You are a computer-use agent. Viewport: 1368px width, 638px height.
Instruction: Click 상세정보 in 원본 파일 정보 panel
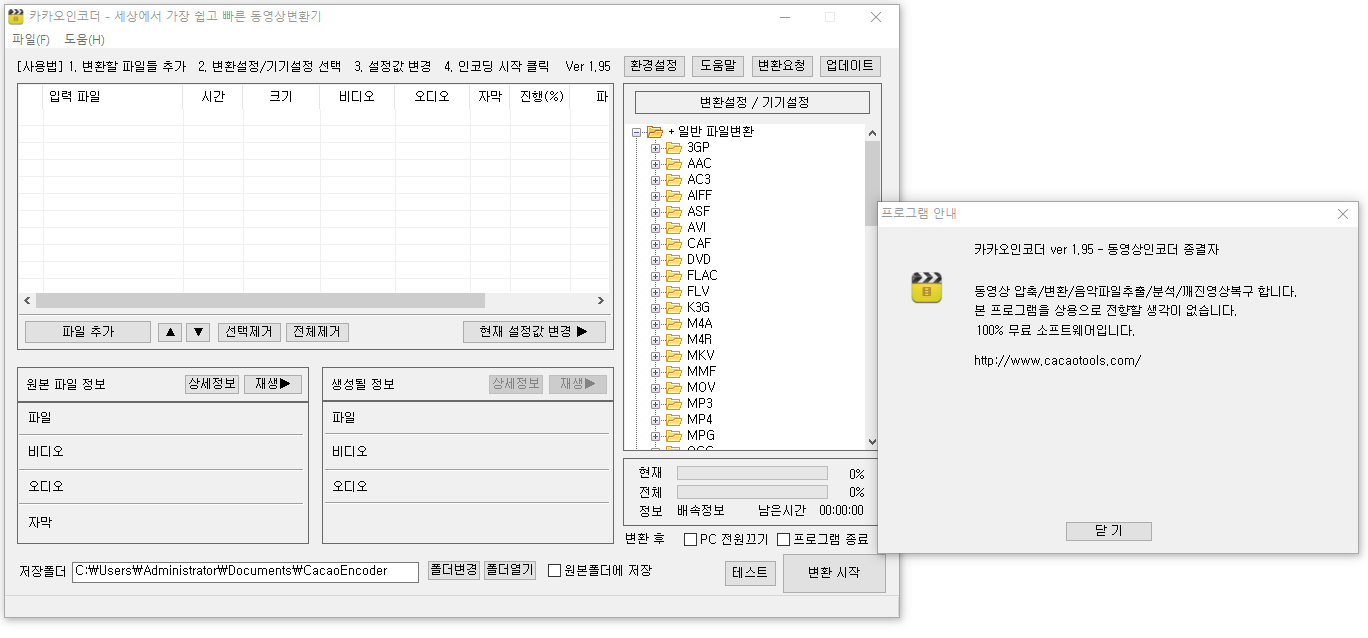(x=212, y=384)
